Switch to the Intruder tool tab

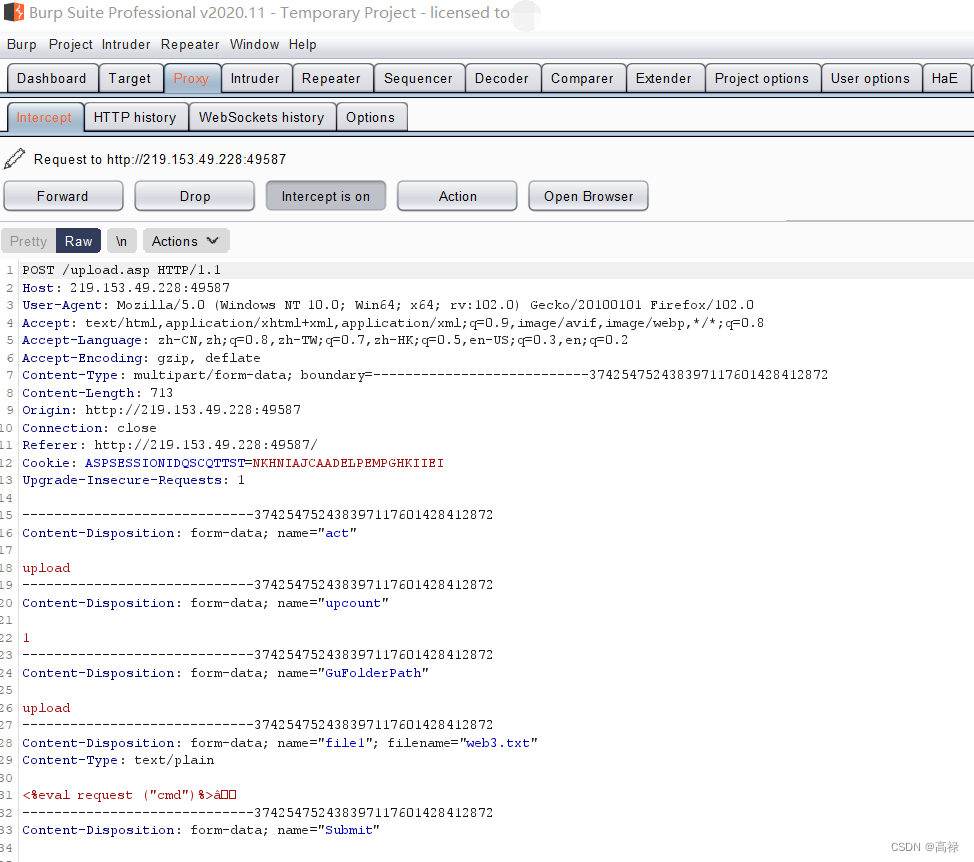click(255, 78)
